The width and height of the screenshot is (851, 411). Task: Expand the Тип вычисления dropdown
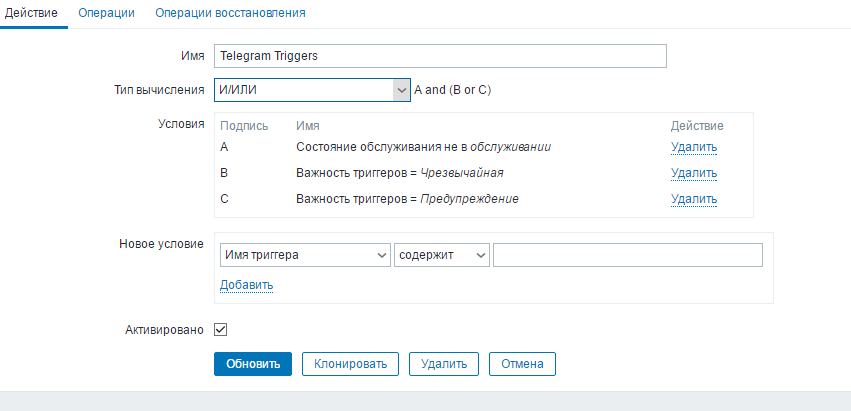coord(312,90)
